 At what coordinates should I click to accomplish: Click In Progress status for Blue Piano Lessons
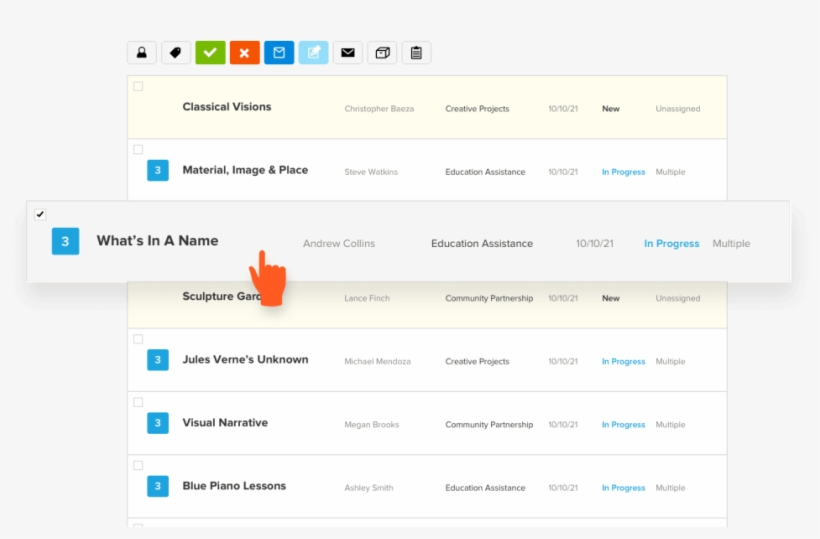click(x=623, y=488)
